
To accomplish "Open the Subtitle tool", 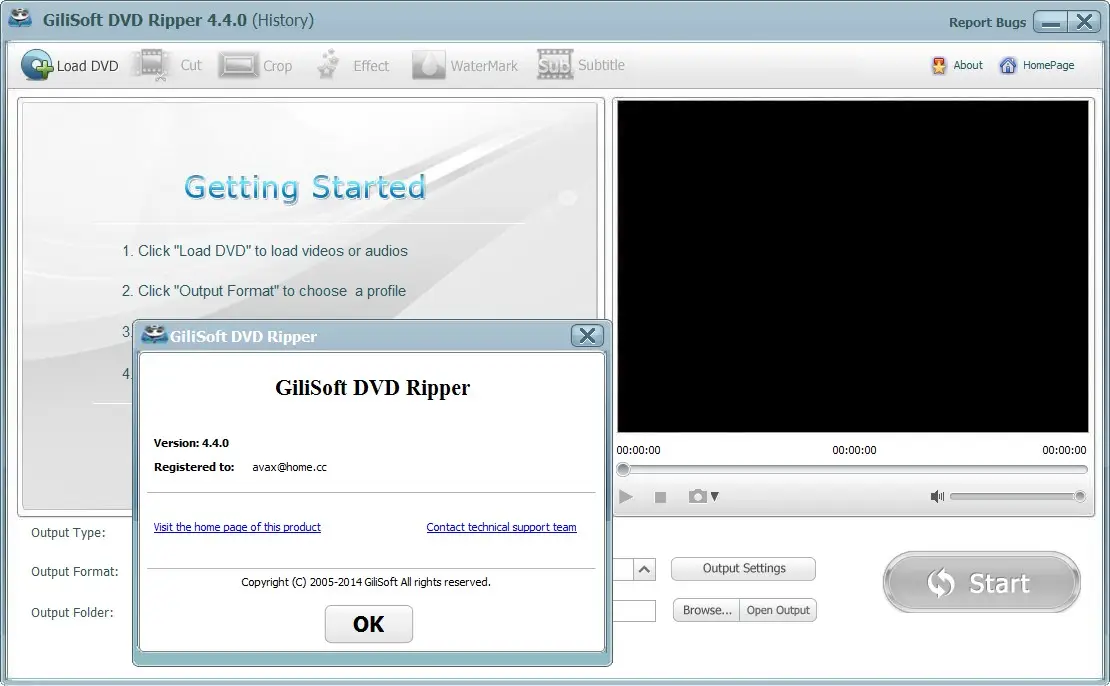I will click(x=580, y=64).
